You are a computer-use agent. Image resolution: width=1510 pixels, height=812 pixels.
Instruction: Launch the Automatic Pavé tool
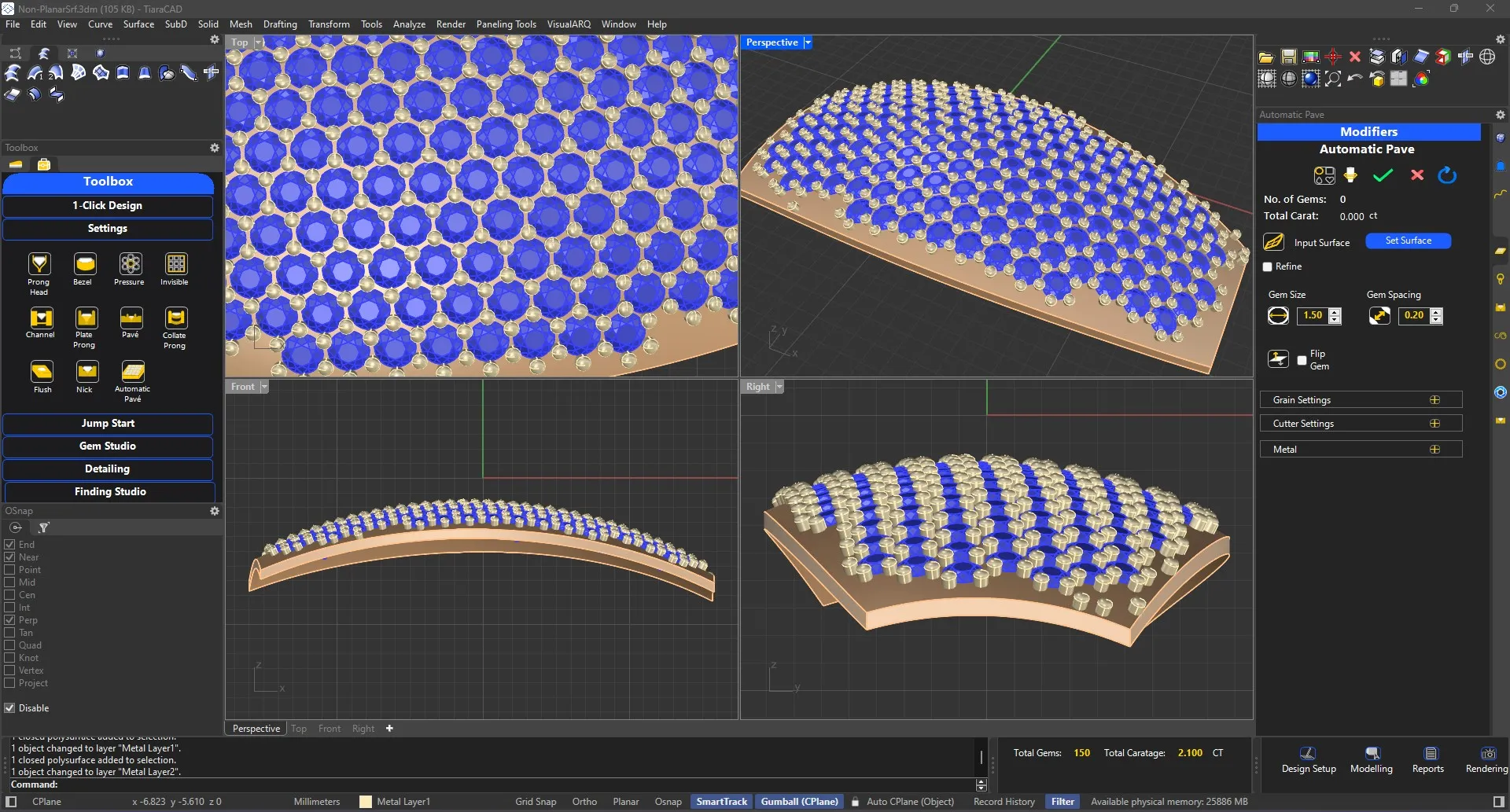[132, 372]
